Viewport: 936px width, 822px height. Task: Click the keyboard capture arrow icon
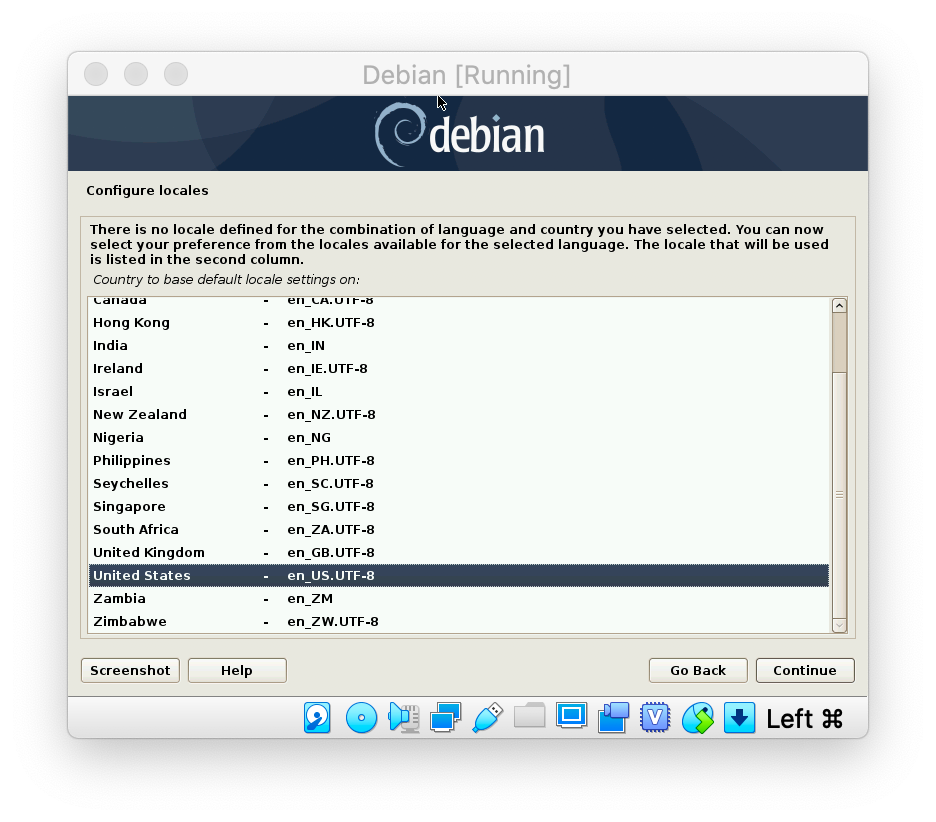[740, 717]
